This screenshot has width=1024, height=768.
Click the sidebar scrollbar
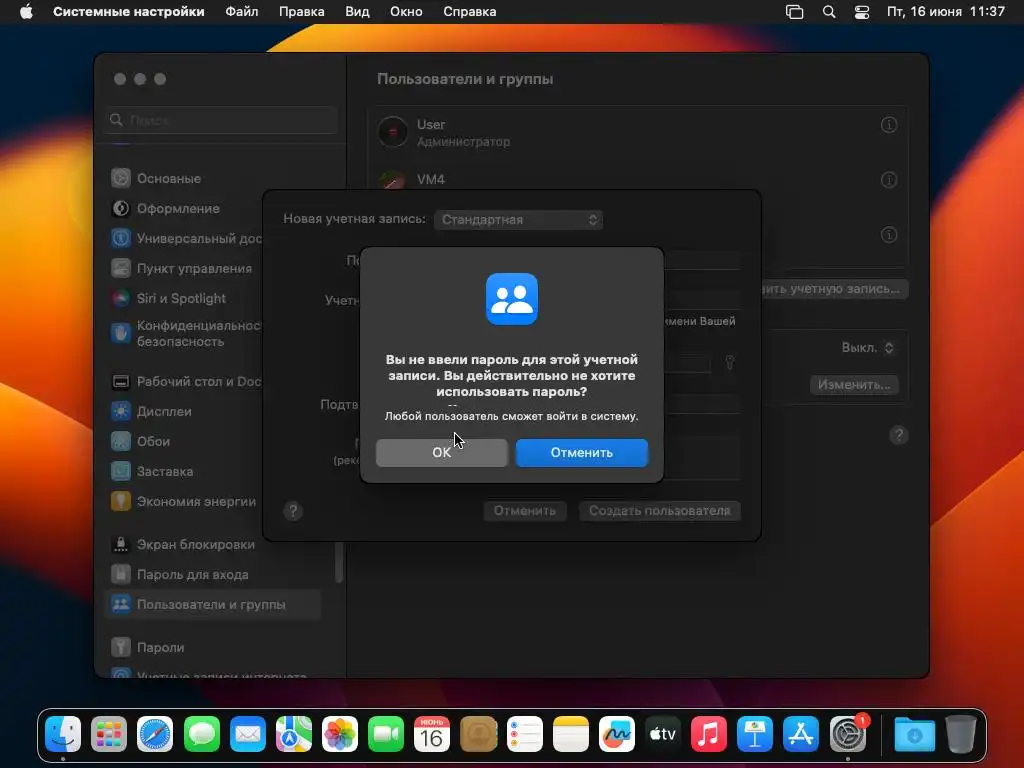point(339,562)
